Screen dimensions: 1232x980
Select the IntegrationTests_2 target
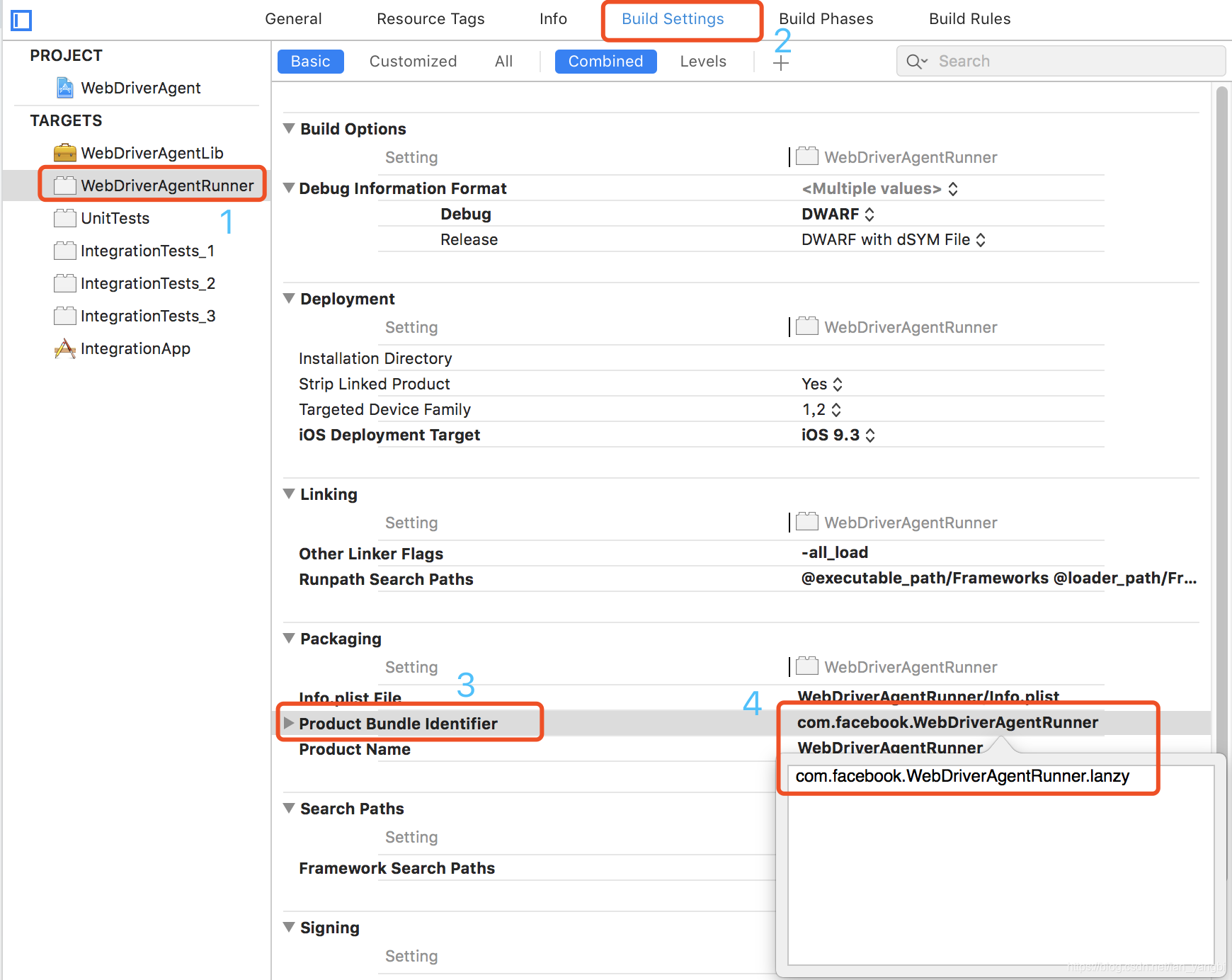tap(148, 283)
